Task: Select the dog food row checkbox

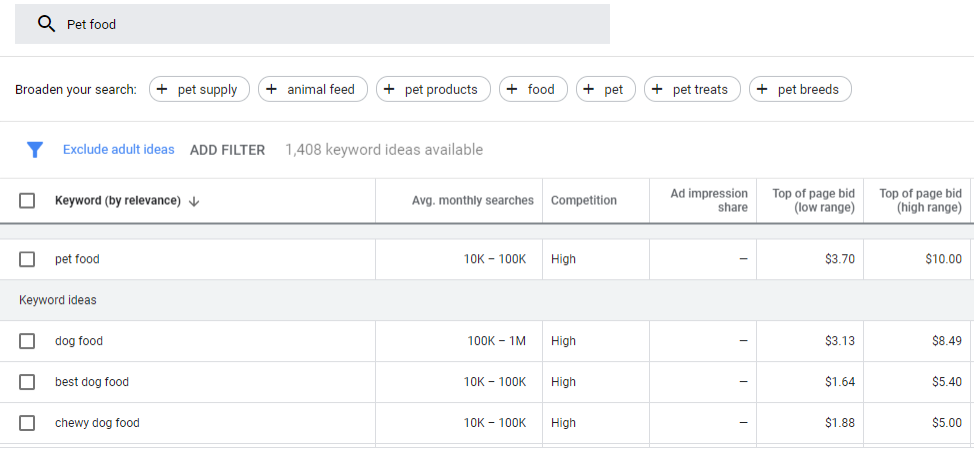Action: pyautogui.click(x=27, y=341)
